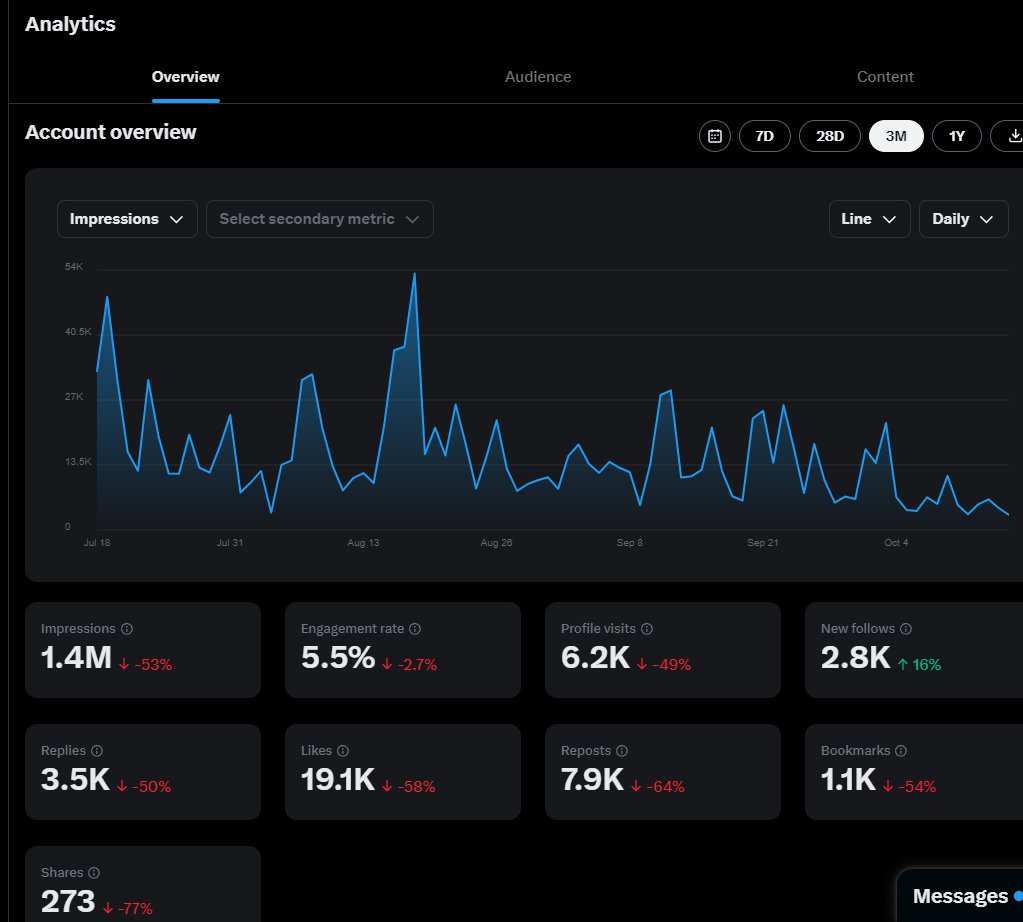1023x922 pixels.
Task: Open the custom date range calendar icon
Action: pyautogui.click(x=714, y=136)
